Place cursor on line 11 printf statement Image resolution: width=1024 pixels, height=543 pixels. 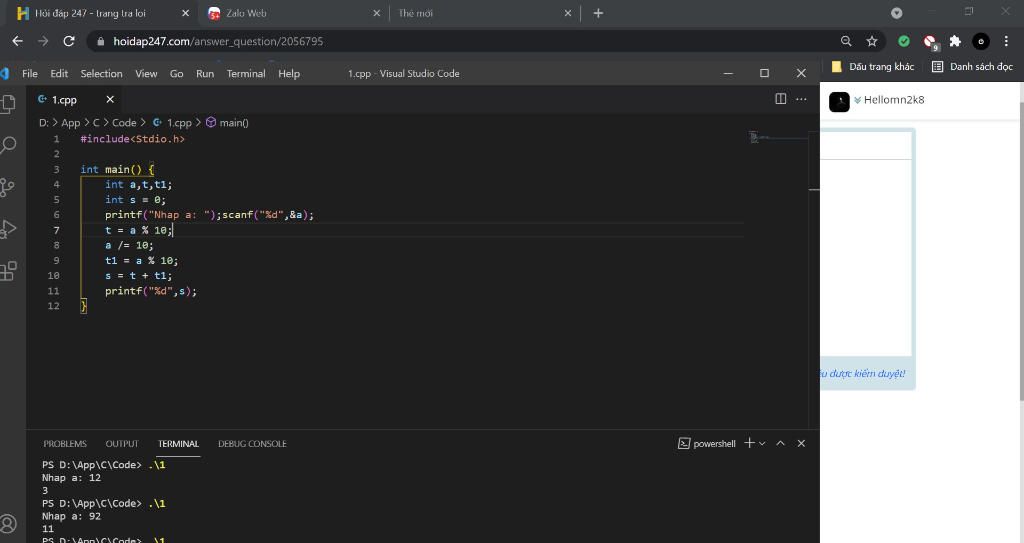pos(151,291)
